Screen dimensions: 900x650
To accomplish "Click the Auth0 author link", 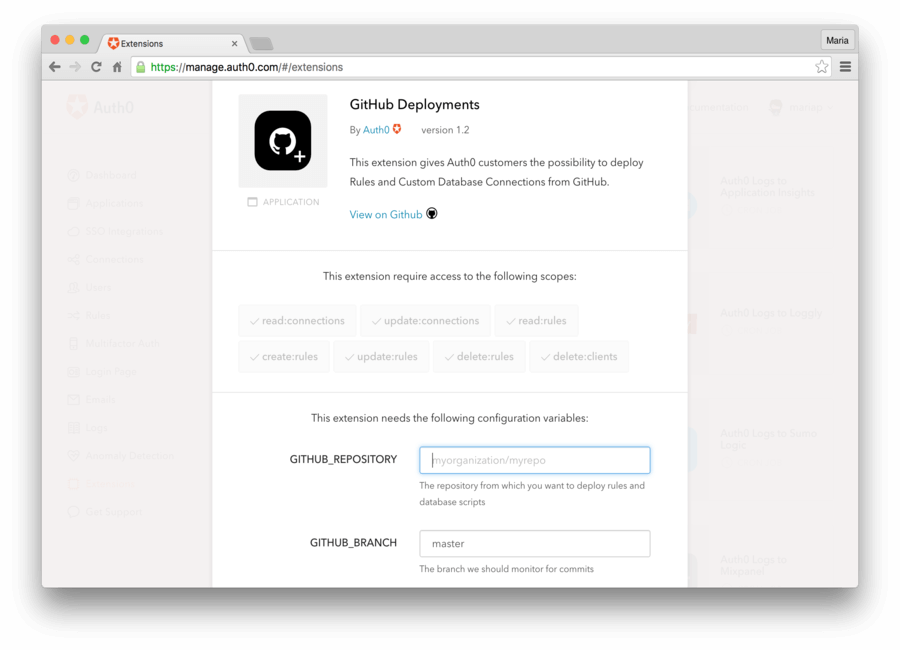I will click(375, 129).
